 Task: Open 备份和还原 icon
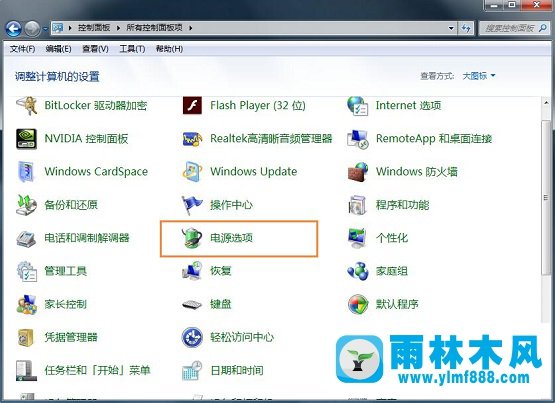point(27,205)
